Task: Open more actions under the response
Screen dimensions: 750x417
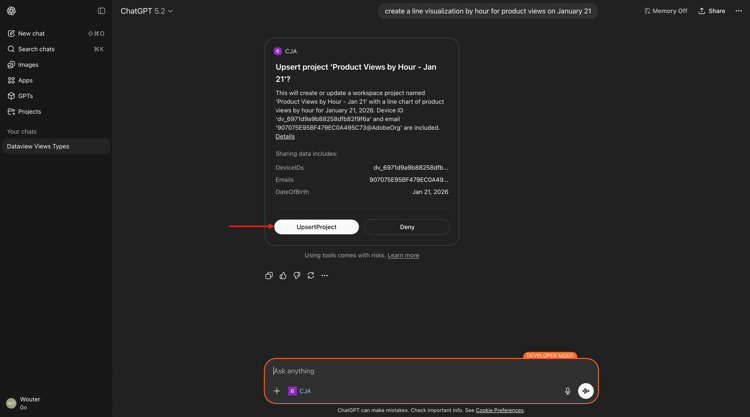Action: [324, 275]
